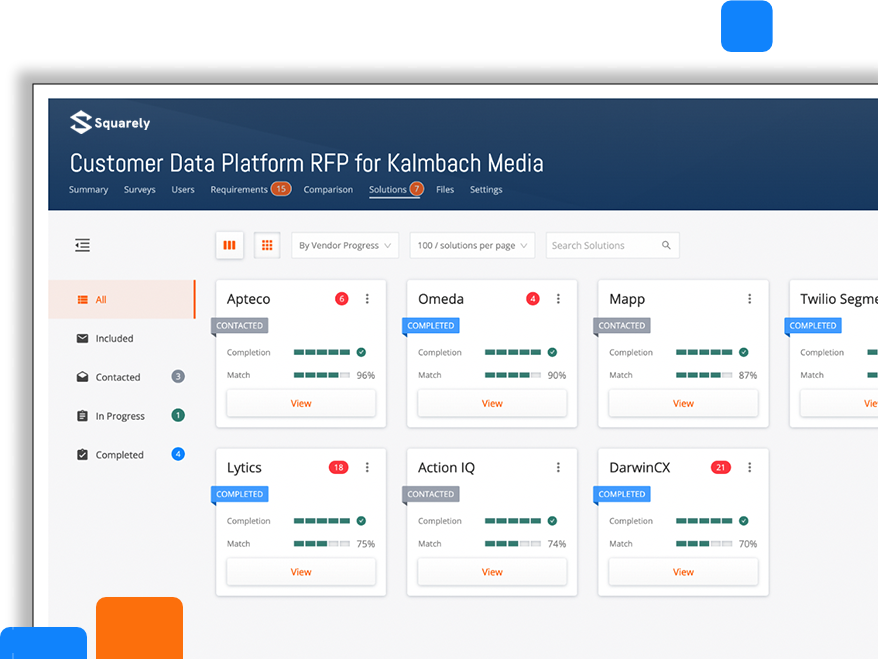Screen dimensions: 878x659
Task: Switch to grid view layout
Action: pos(267,245)
